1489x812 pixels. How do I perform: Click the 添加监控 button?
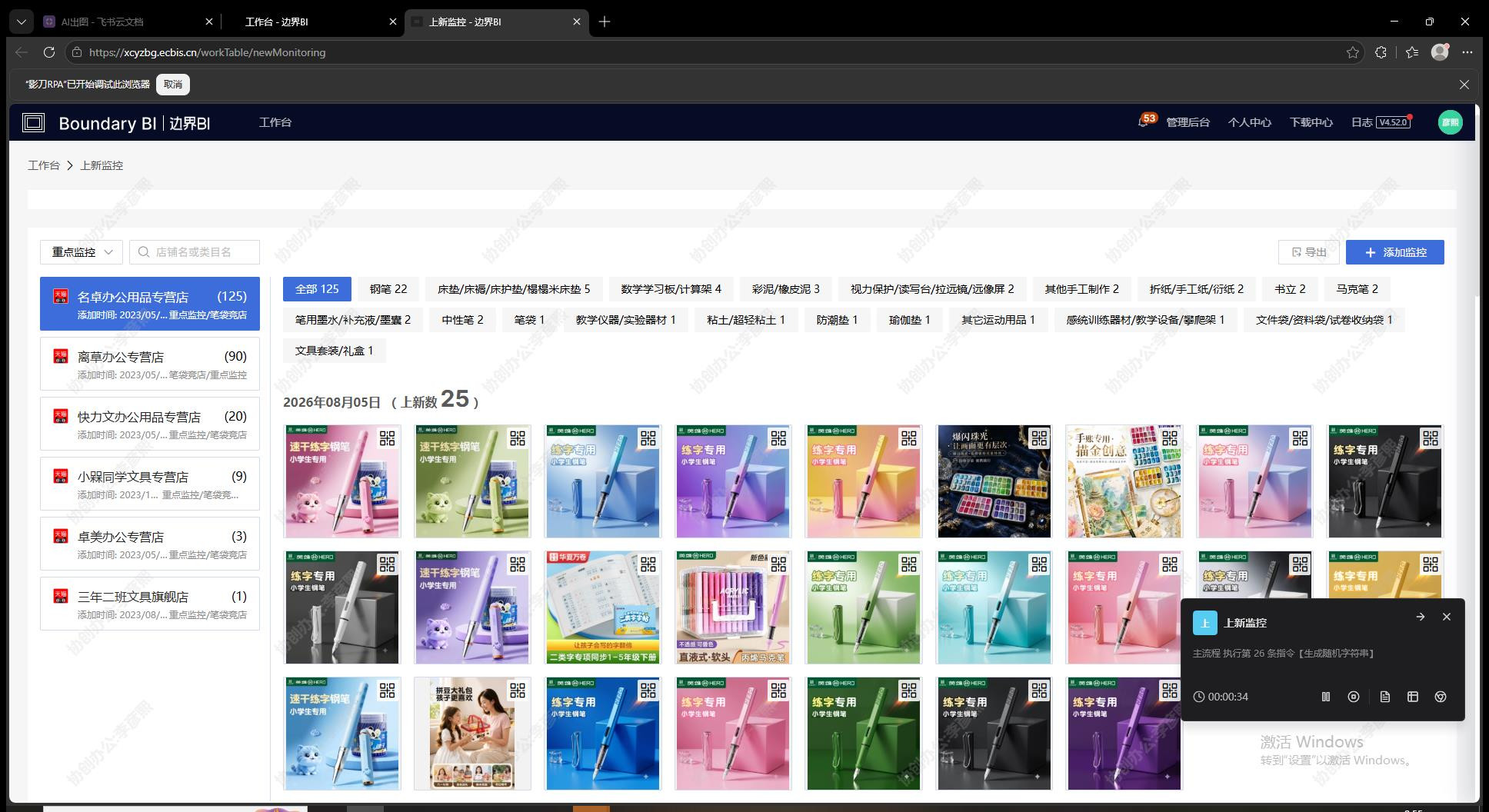(1395, 252)
